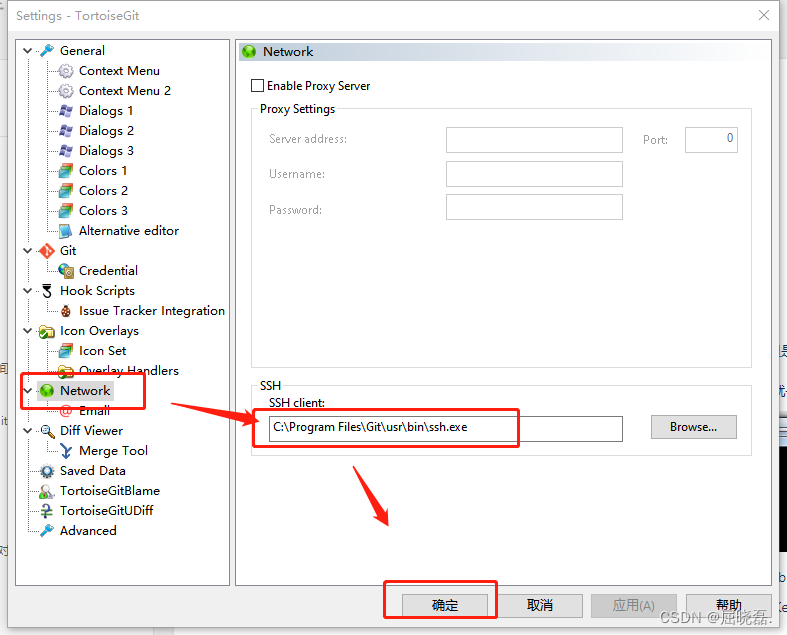
Task: Select TortoiseGitUDiff in tree
Action: pos(106,511)
